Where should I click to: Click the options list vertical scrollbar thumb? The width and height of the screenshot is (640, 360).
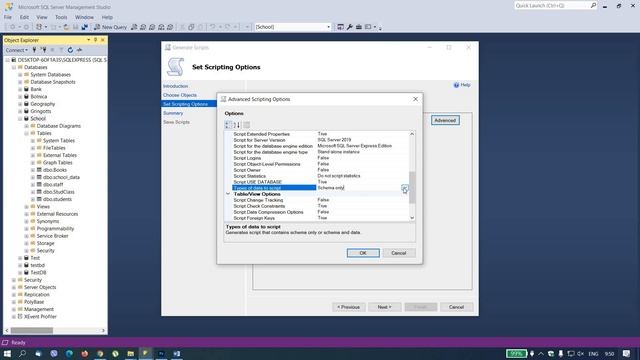pyautogui.click(x=412, y=187)
